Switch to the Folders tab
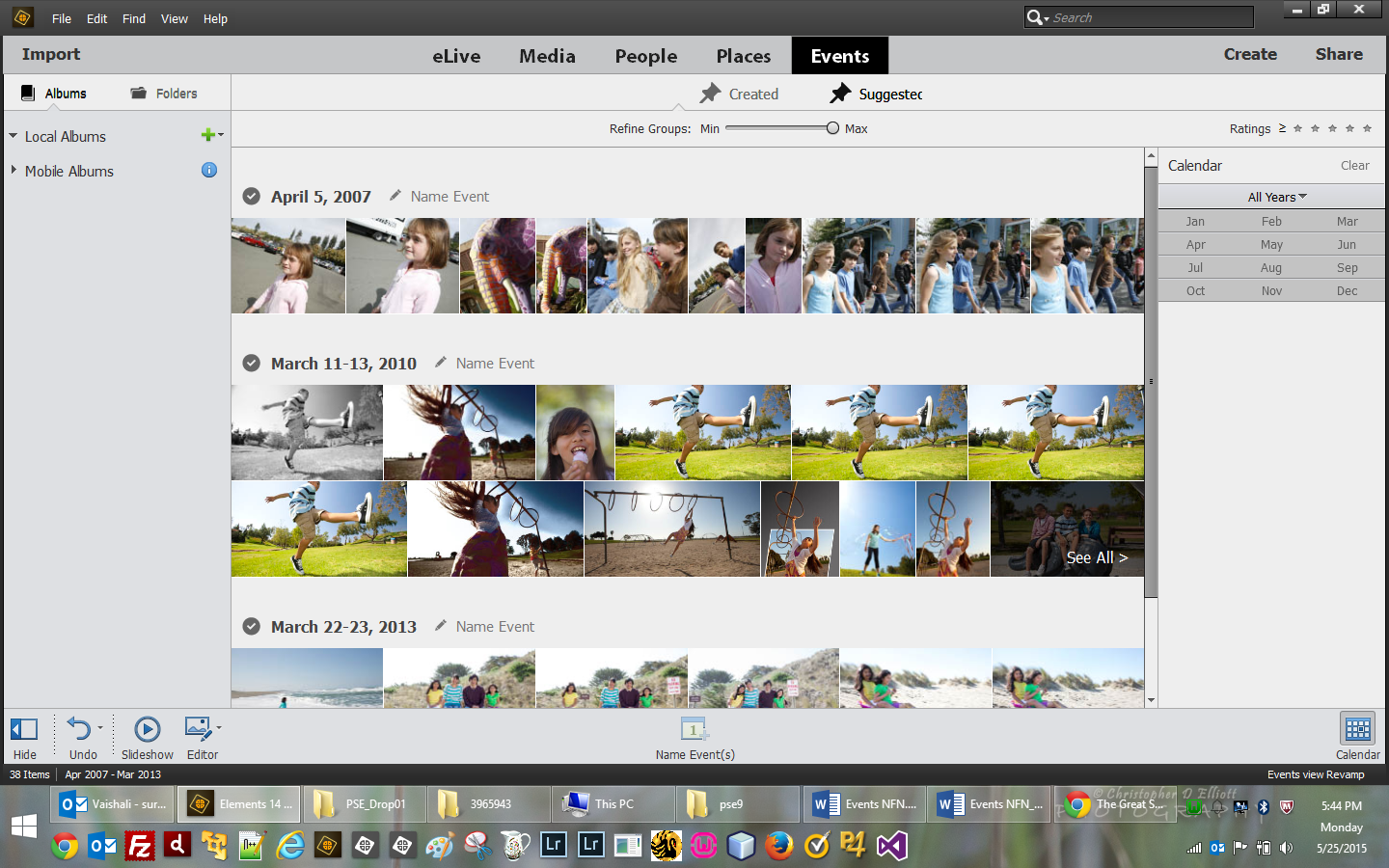The width and height of the screenshot is (1389, 868). [x=164, y=93]
